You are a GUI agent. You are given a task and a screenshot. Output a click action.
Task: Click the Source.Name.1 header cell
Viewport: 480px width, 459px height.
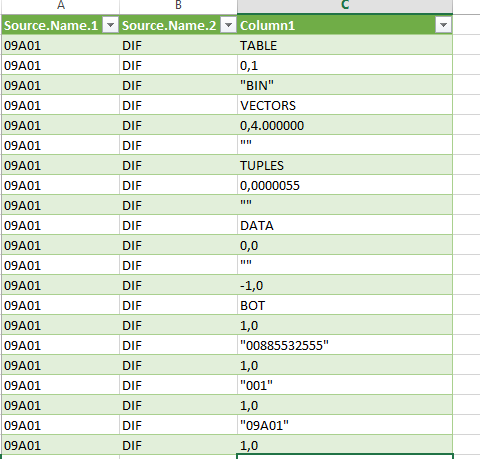(x=61, y=25)
